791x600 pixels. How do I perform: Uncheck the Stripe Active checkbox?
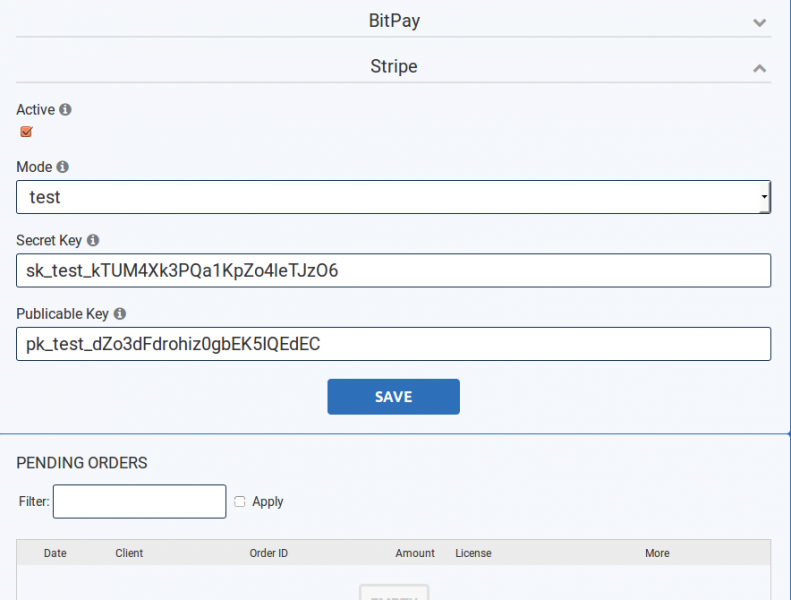point(26,132)
